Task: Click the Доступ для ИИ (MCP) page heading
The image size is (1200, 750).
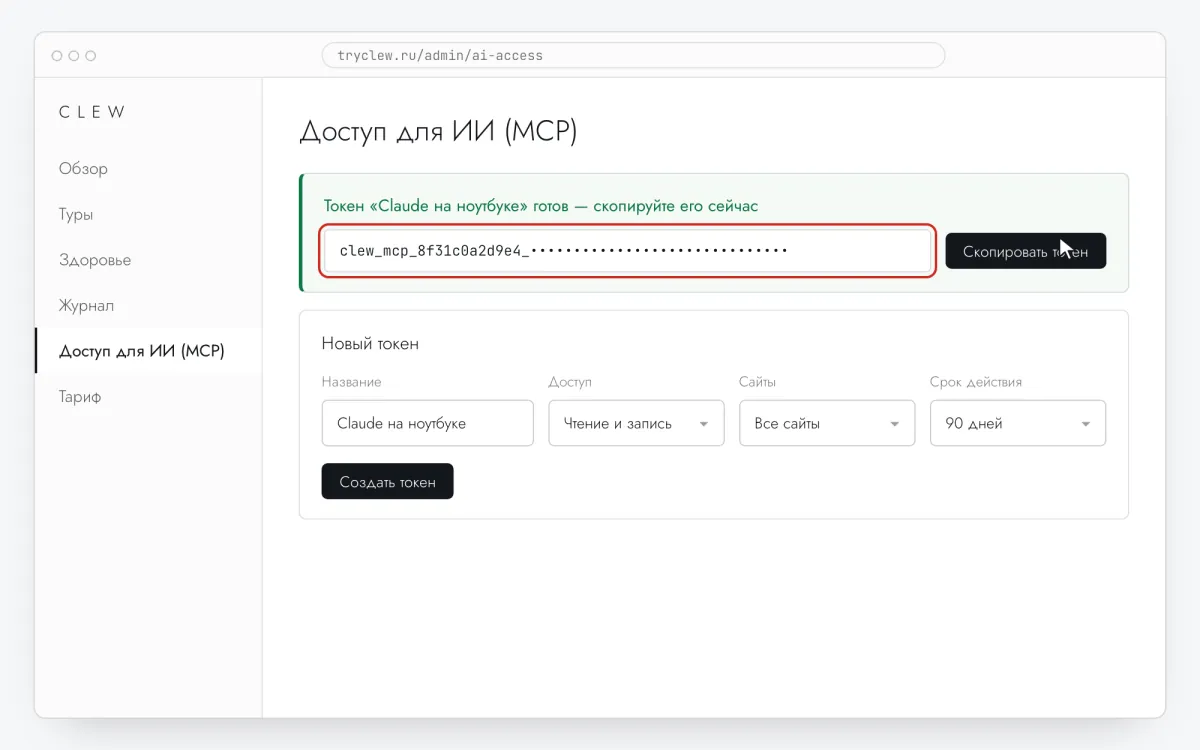Action: [438, 132]
